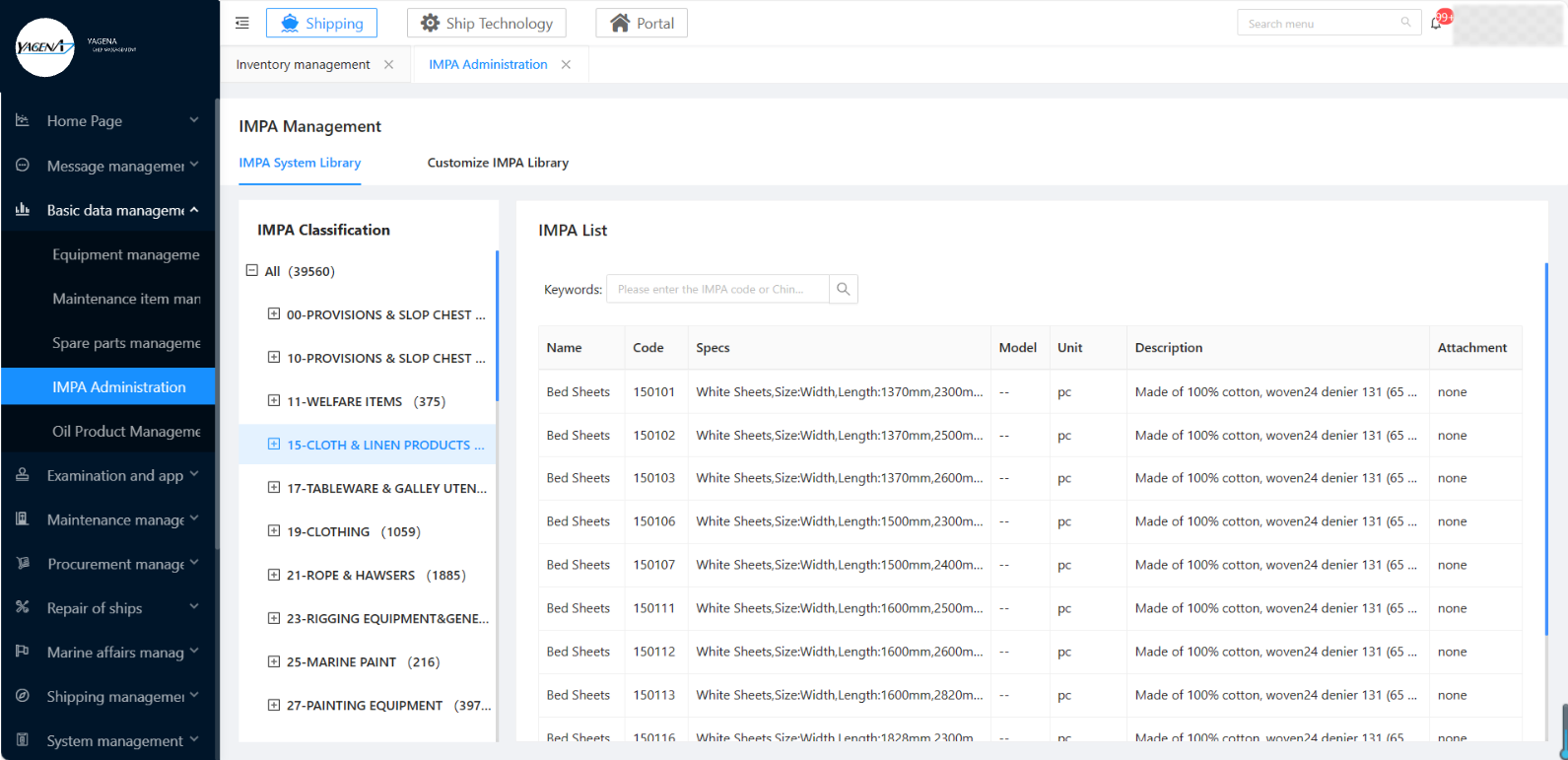
Task: Click the Repair of ships icon
Action: pos(23,607)
